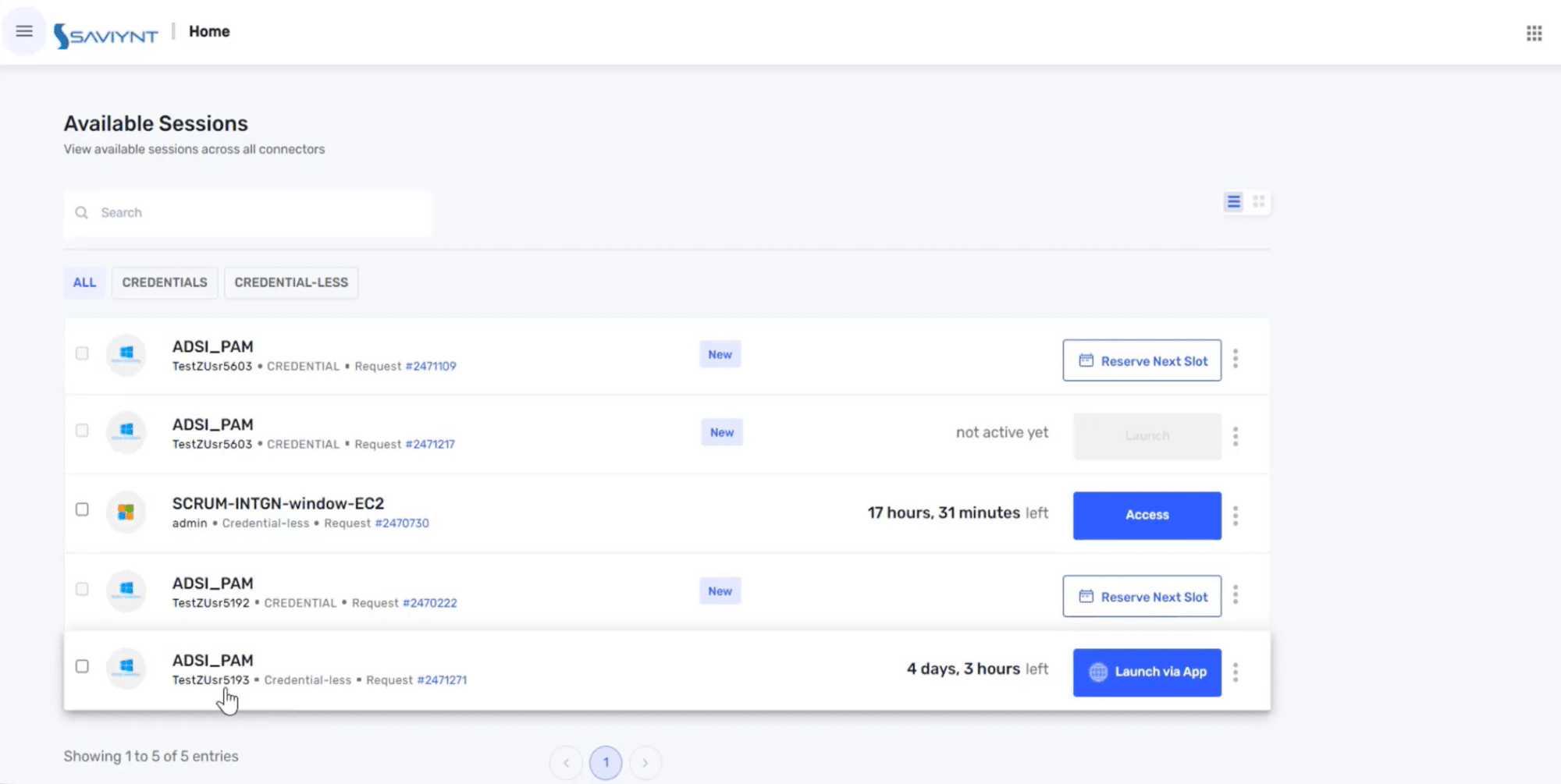1561x784 pixels.
Task: Open the app launcher nine-dot grid
Action: click(x=1534, y=33)
